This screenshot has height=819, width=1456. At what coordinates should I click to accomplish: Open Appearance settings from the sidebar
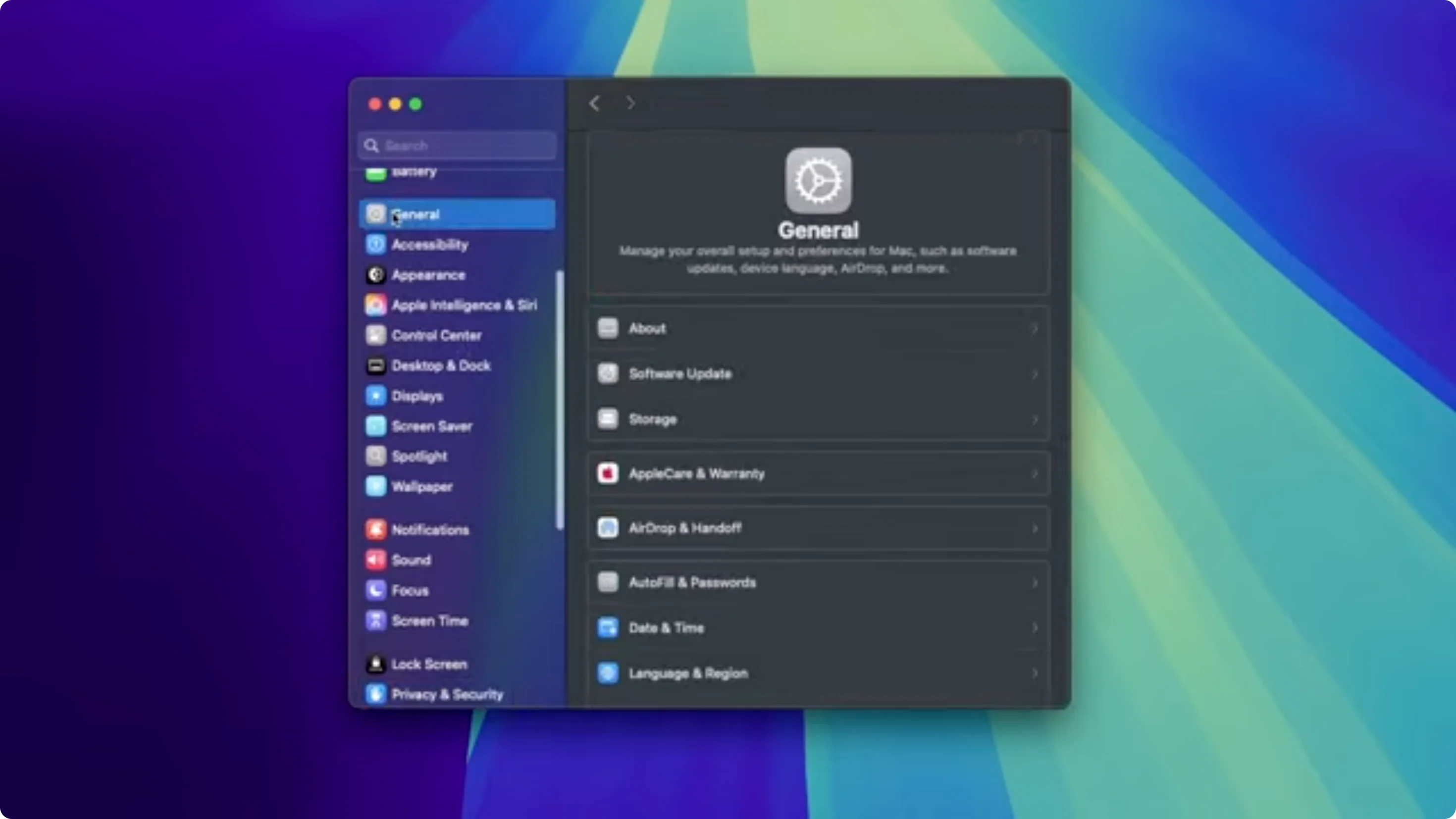pyautogui.click(x=376, y=275)
